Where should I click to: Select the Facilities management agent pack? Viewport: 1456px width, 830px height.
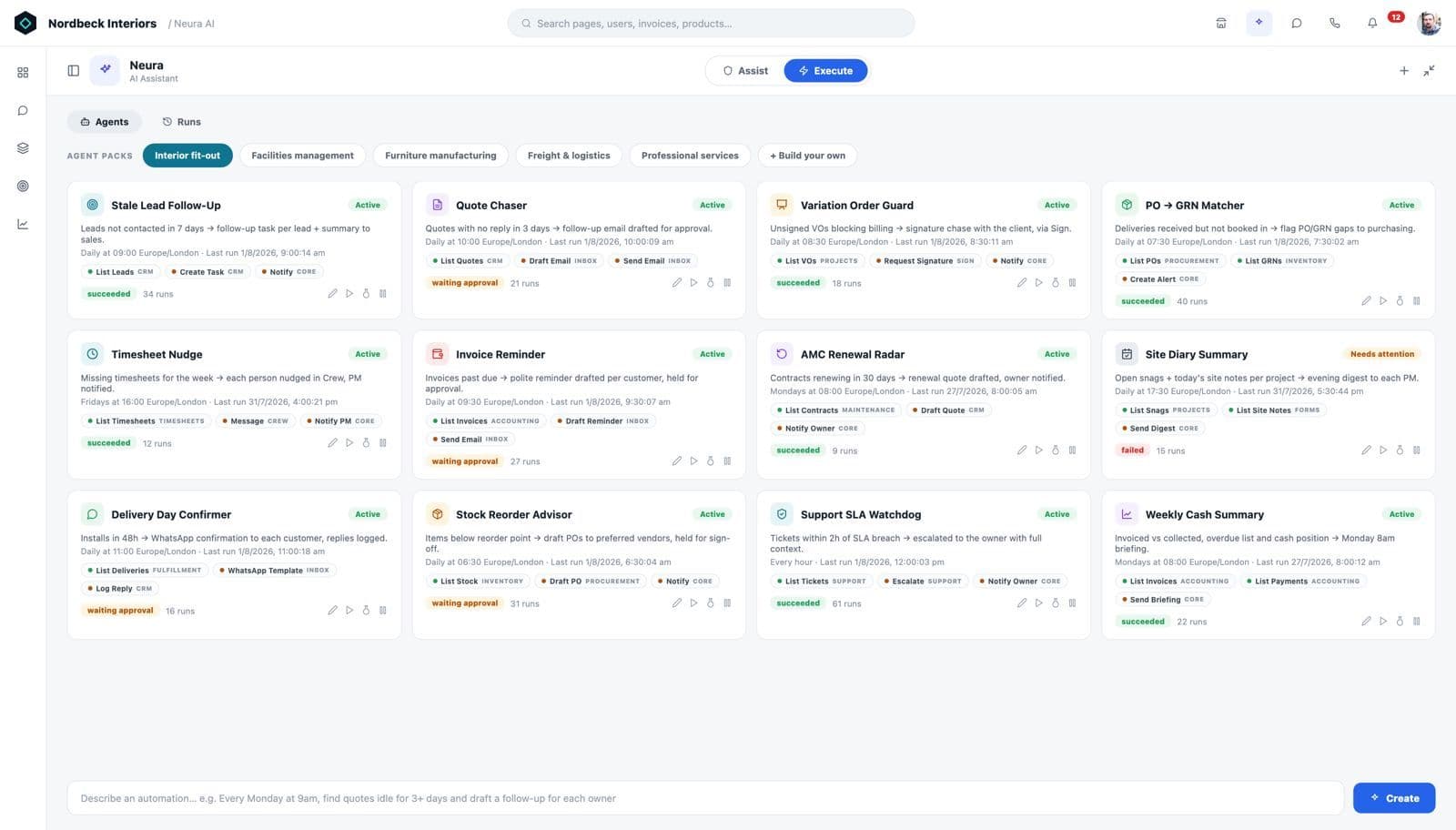(302, 156)
